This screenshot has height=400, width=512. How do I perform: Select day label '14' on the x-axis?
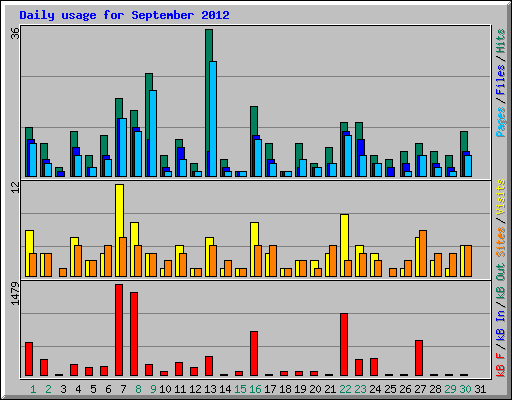pyautogui.click(x=225, y=389)
